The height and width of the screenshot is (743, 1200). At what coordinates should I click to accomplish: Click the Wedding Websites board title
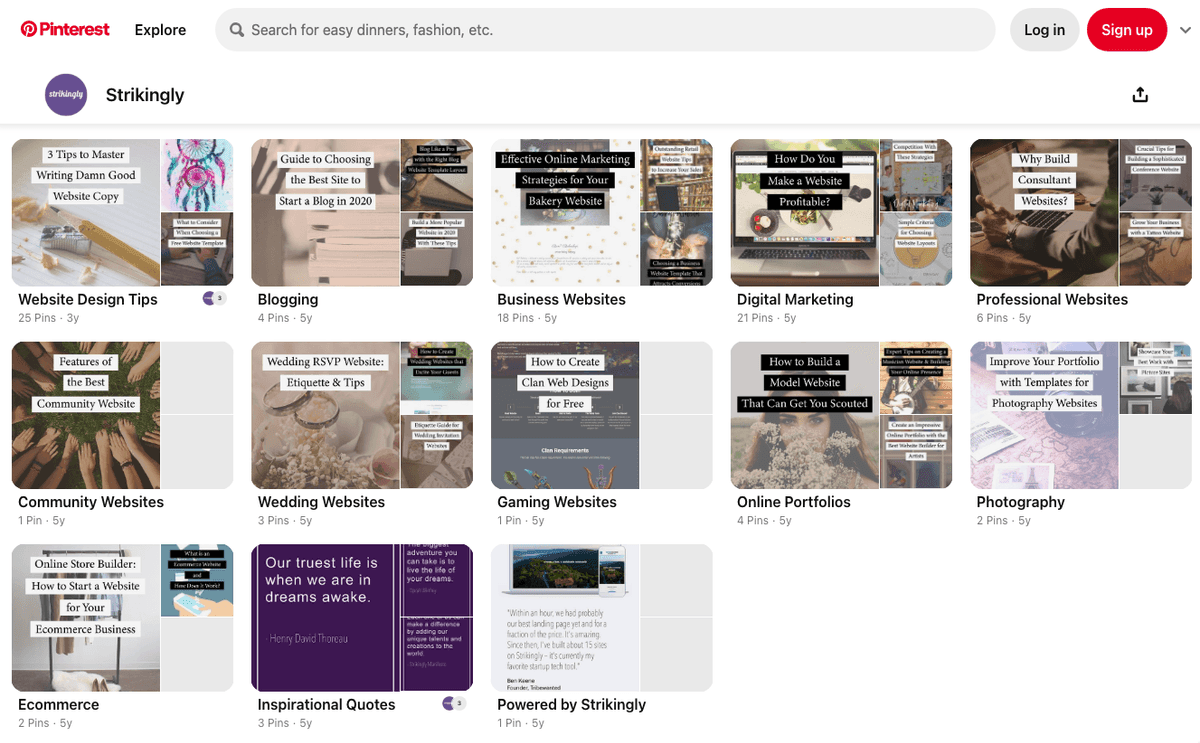coord(321,502)
